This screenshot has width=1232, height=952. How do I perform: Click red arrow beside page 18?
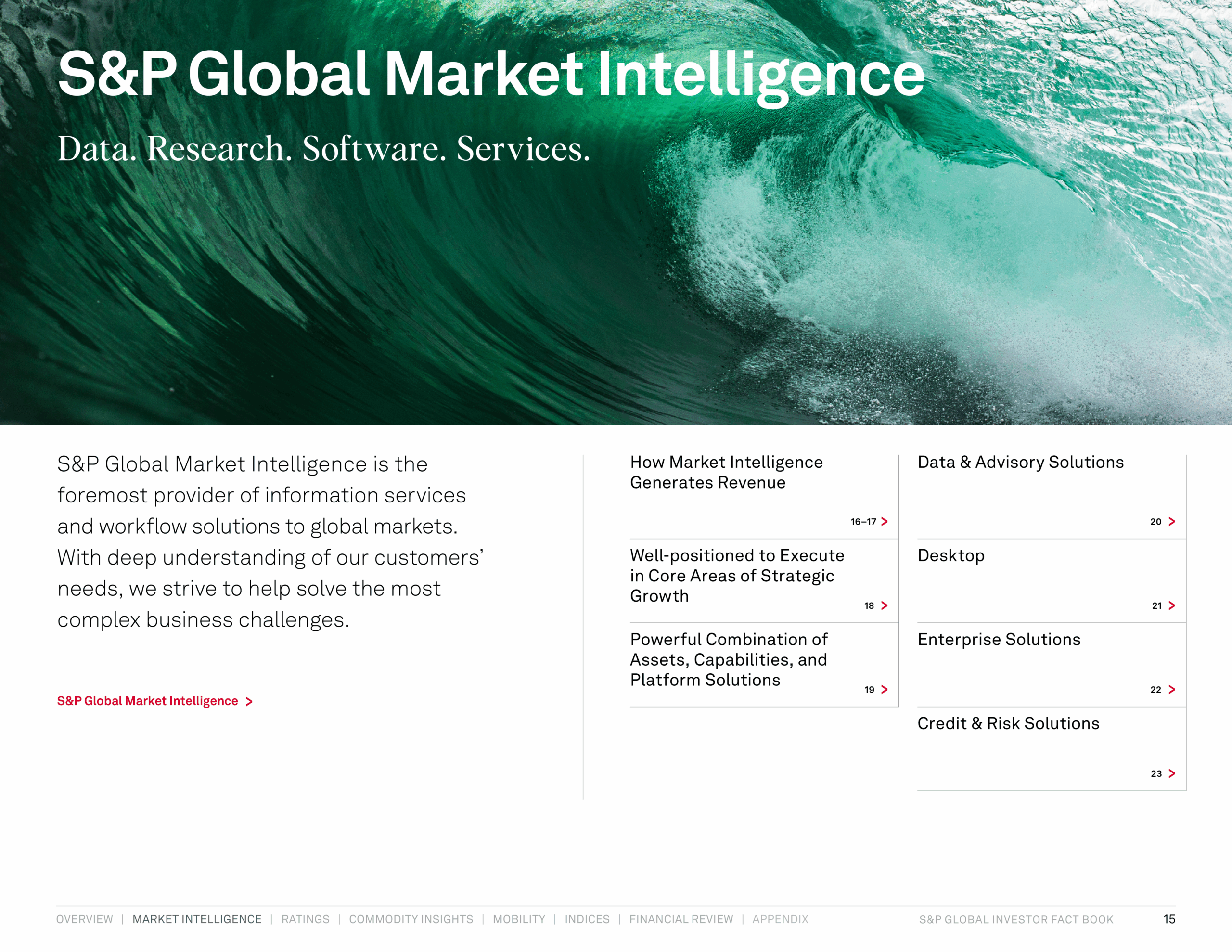coord(885,605)
